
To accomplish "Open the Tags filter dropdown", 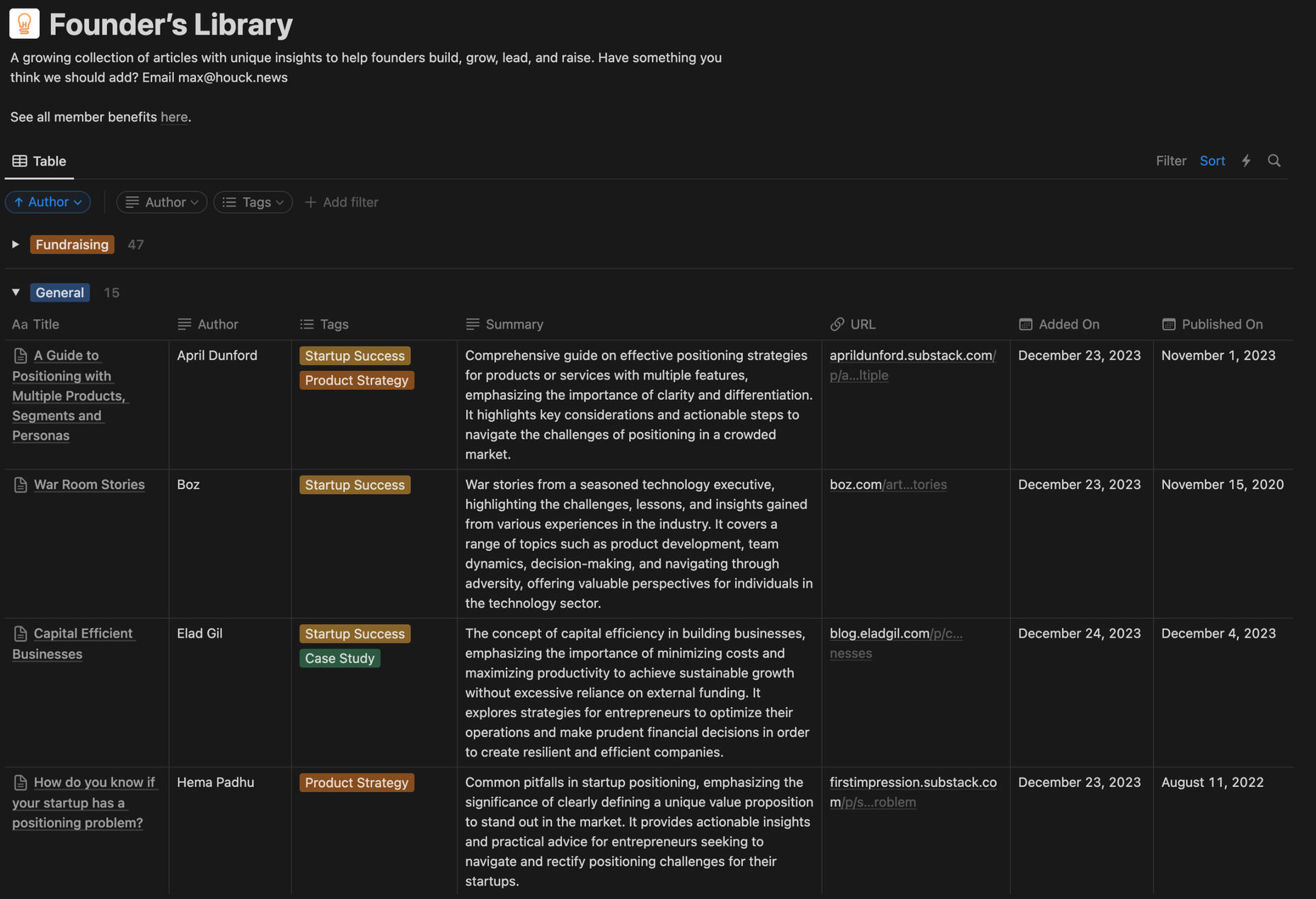I will click(253, 202).
